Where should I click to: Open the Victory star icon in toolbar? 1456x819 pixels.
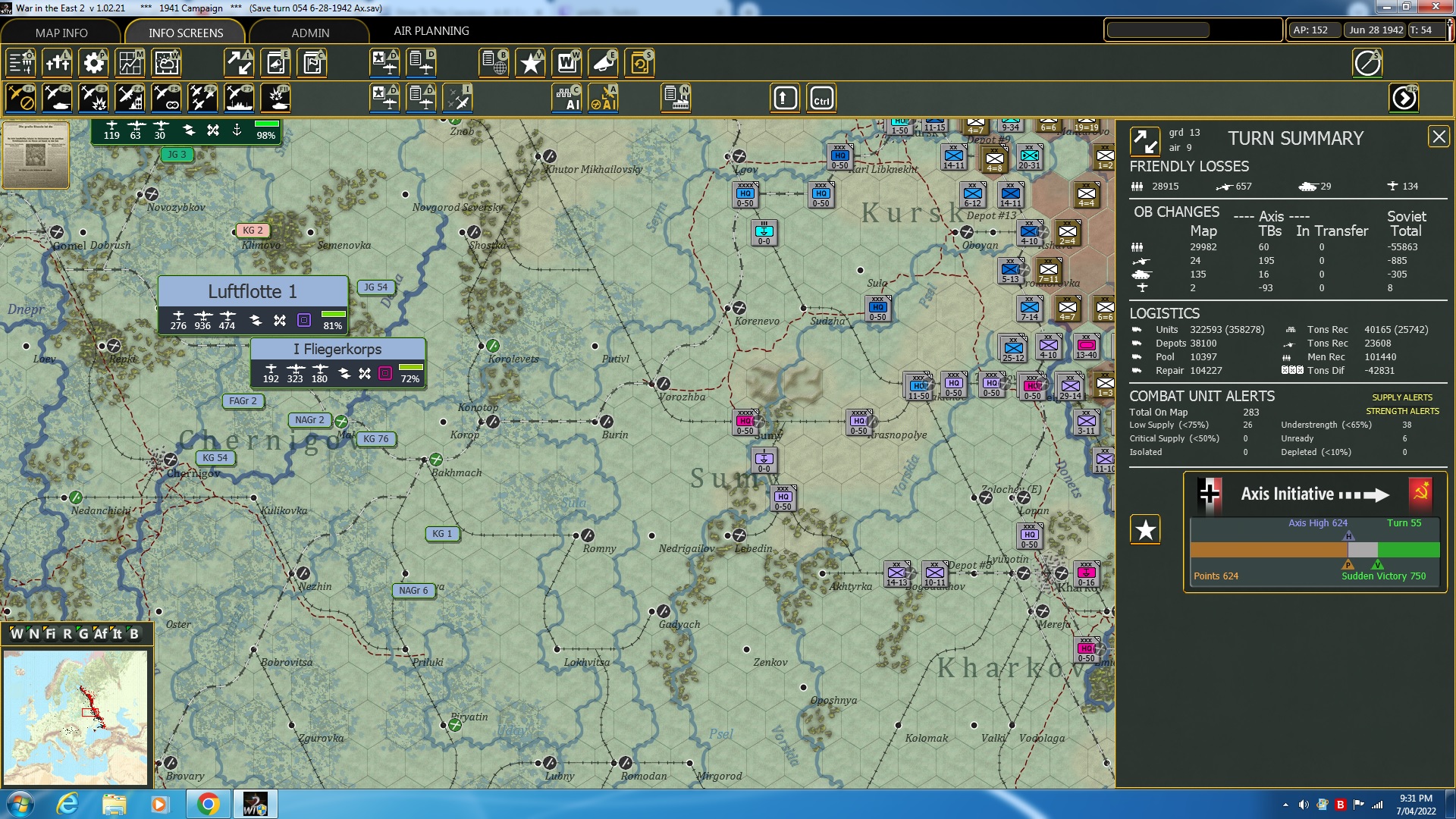530,63
